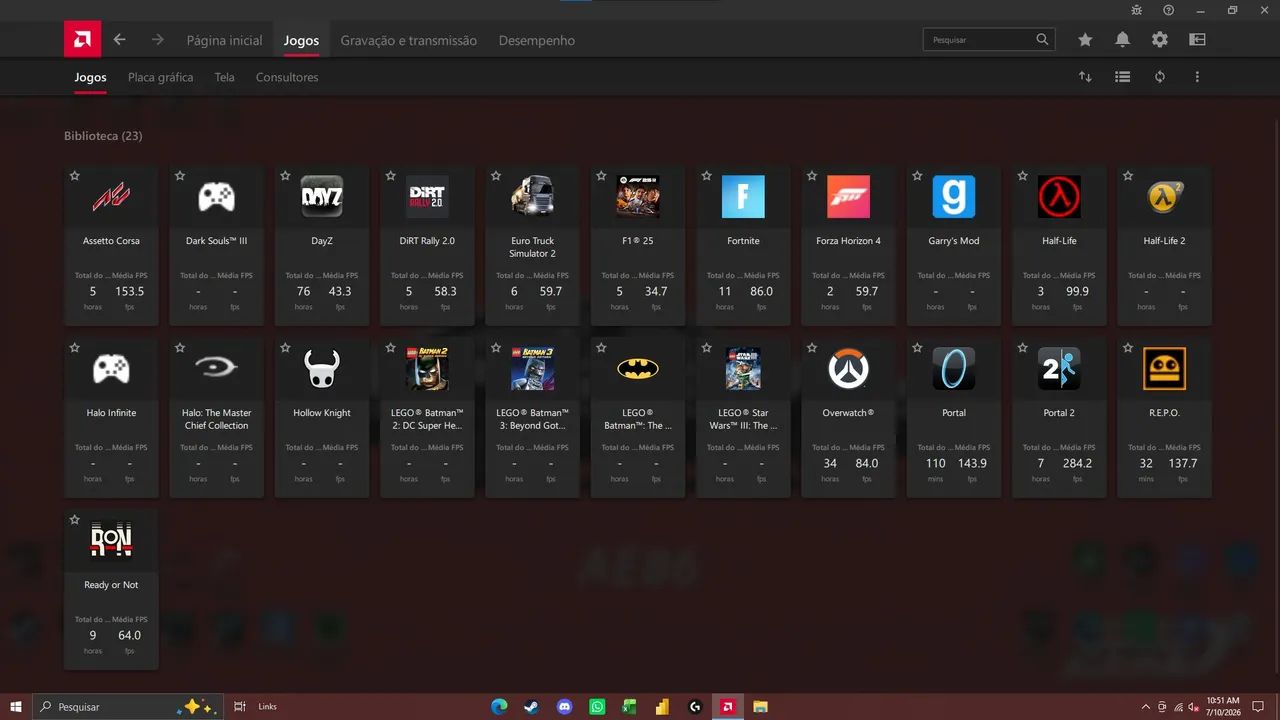
Task: Open the three-dot more options menu
Action: coord(1197,77)
